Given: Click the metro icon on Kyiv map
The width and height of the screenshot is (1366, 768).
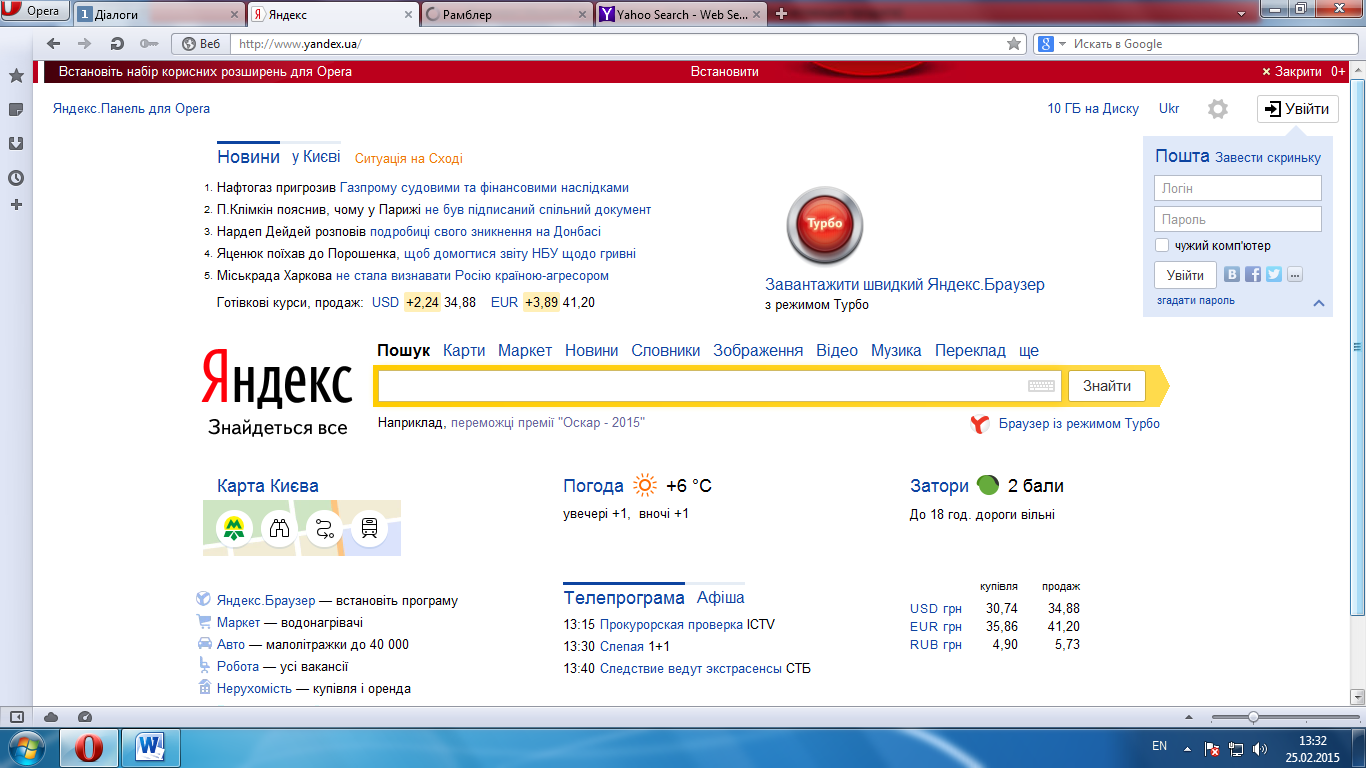Looking at the screenshot, I should (x=235, y=528).
